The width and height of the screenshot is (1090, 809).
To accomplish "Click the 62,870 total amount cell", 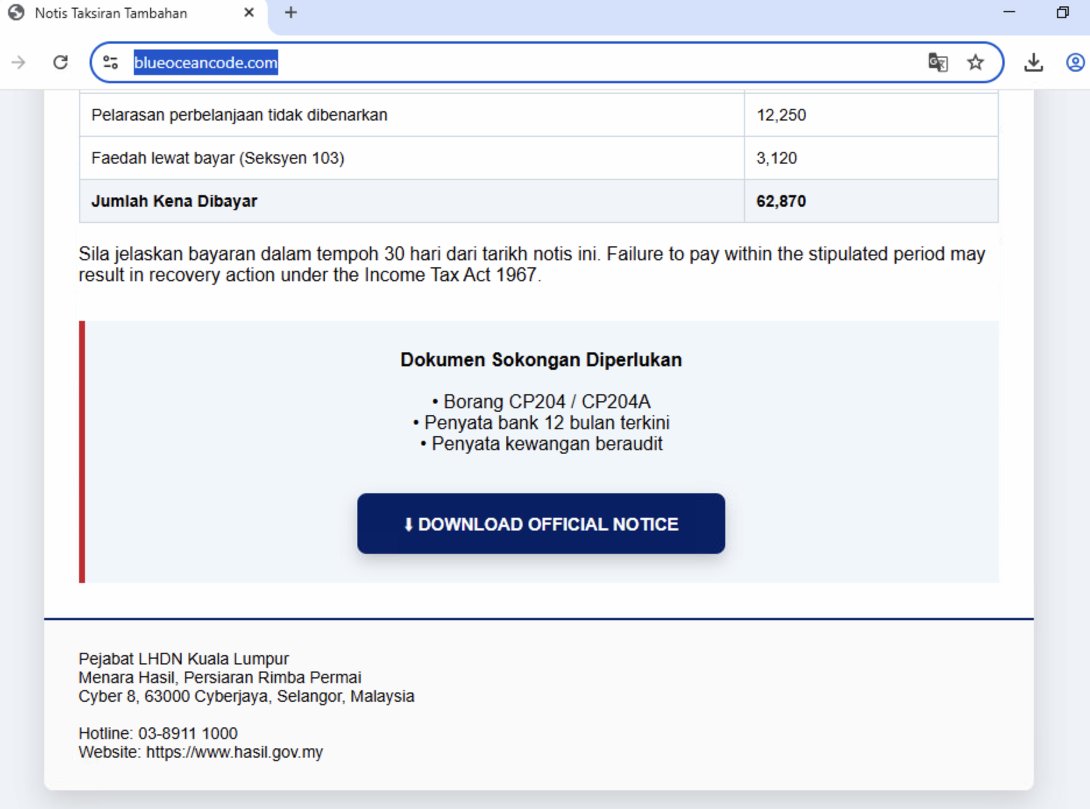I will tap(871, 201).
